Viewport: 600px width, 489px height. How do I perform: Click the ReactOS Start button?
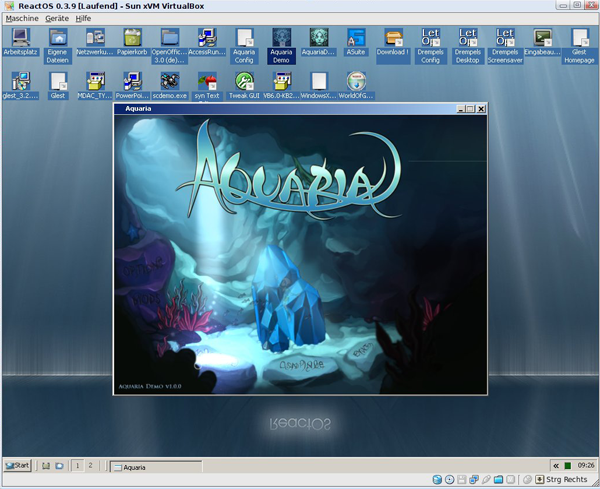pyautogui.click(x=18, y=466)
